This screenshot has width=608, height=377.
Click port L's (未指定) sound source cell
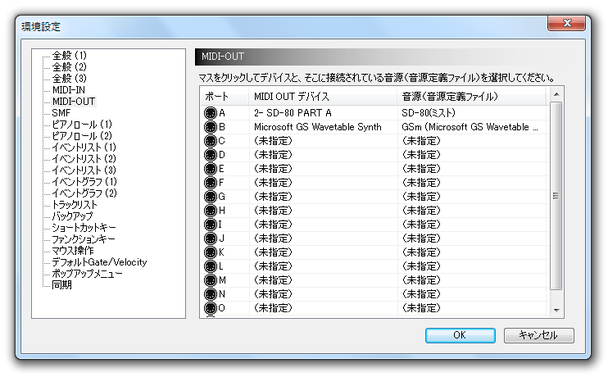coord(472,266)
